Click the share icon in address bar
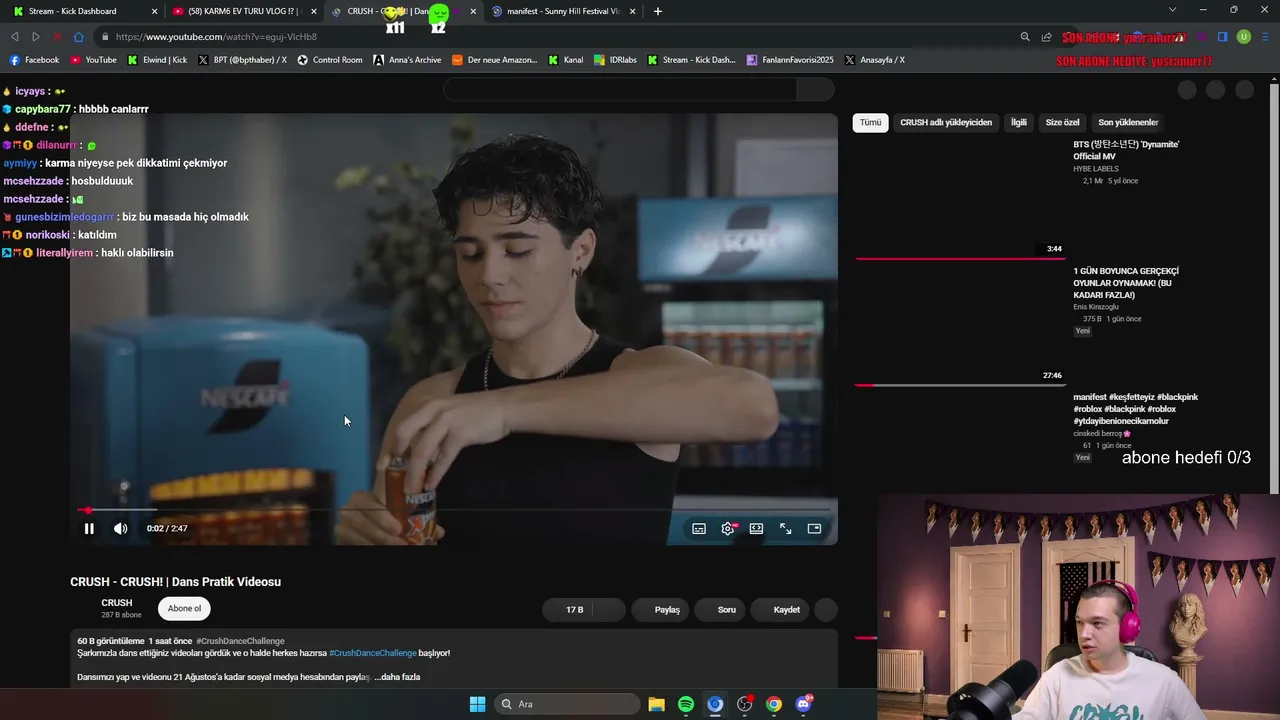Image resolution: width=1280 pixels, height=720 pixels. click(x=1046, y=37)
